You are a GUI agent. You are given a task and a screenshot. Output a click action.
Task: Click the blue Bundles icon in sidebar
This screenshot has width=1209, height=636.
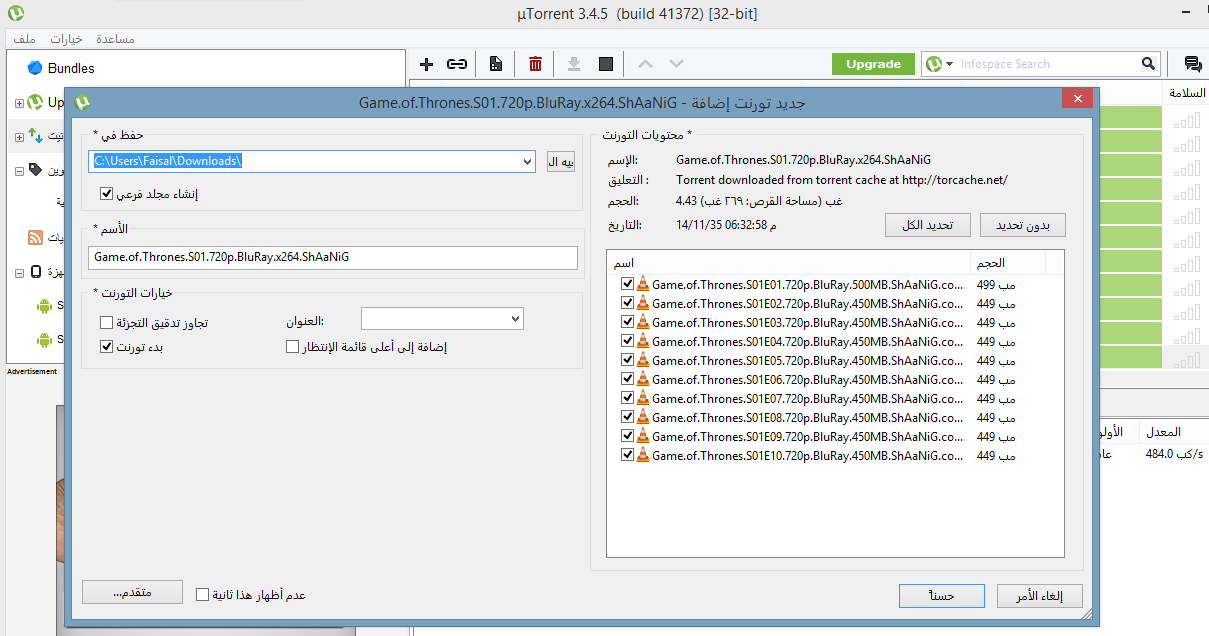[35, 68]
